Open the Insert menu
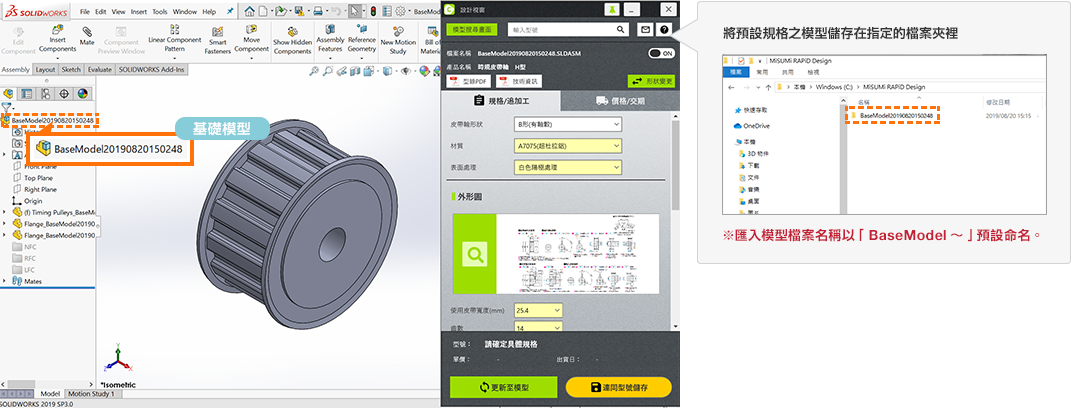1071x408 pixels. (139, 12)
